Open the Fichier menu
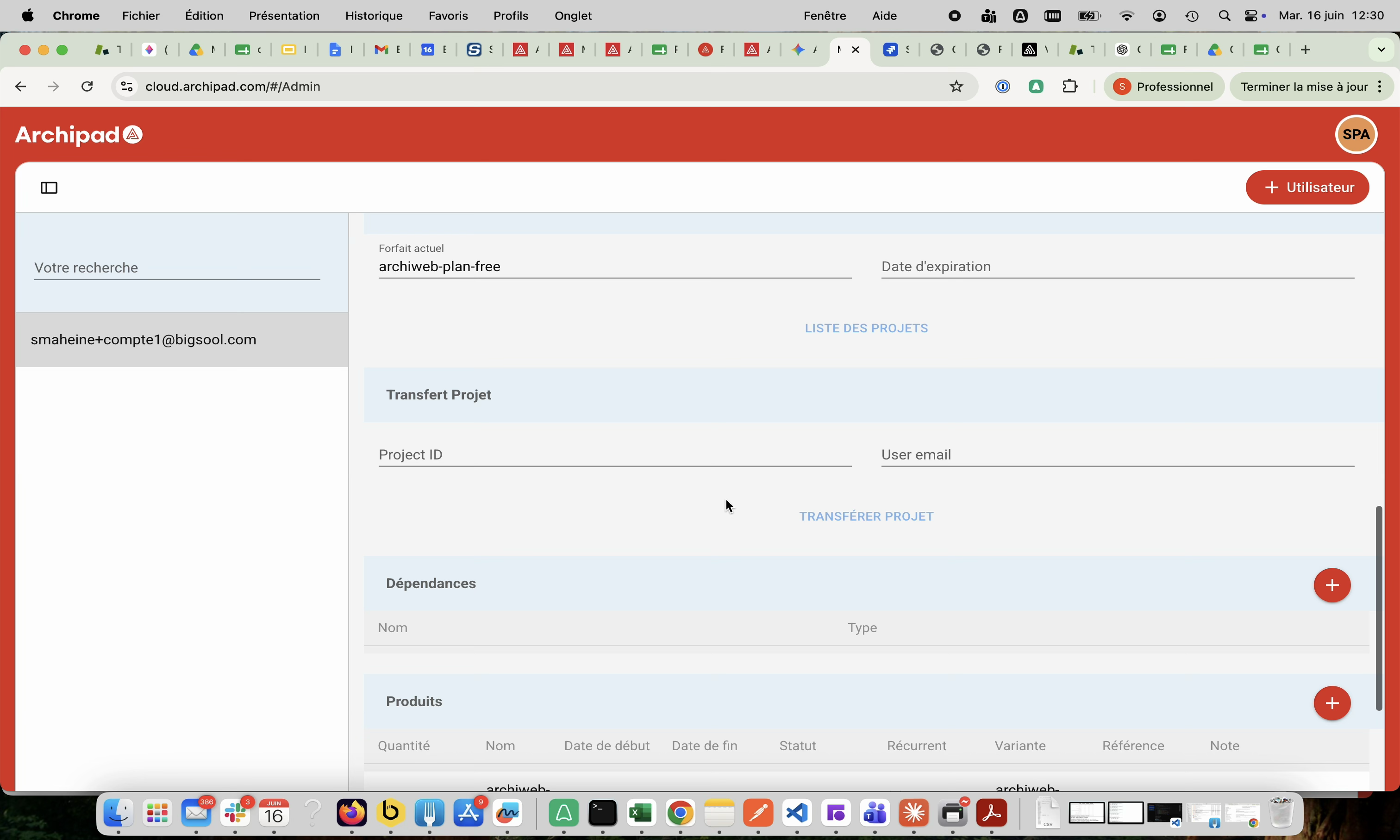The image size is (1400, 840). [141, 16]
